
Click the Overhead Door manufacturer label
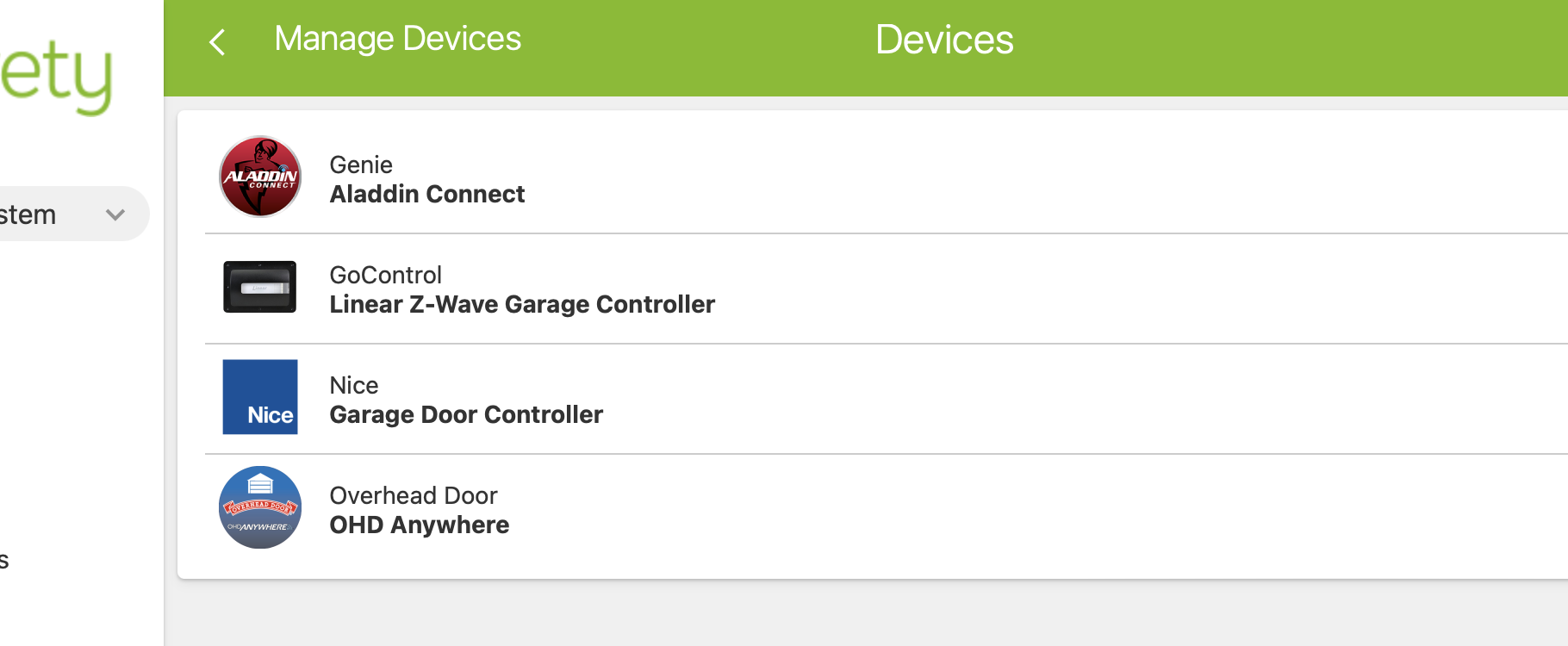[x=414, y=495]
